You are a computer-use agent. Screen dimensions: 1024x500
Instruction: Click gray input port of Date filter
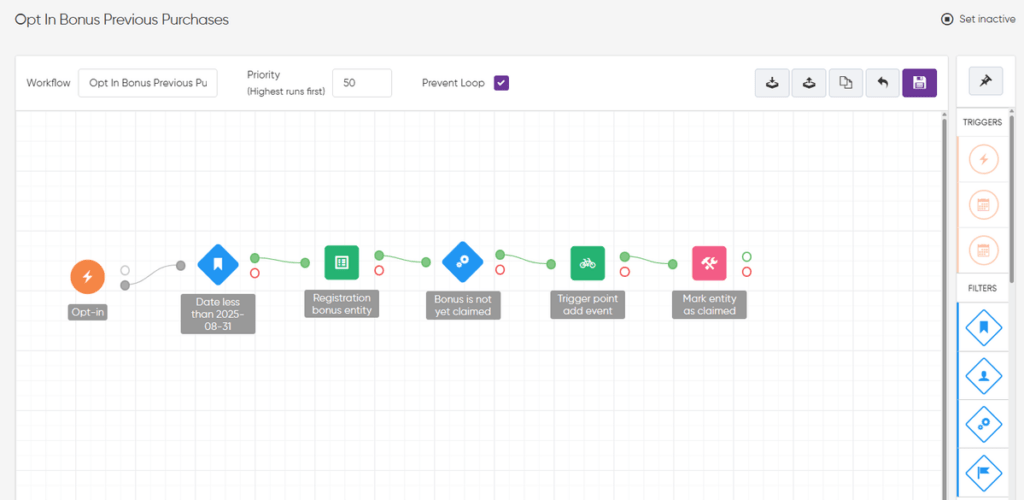(x=181, y=265)
